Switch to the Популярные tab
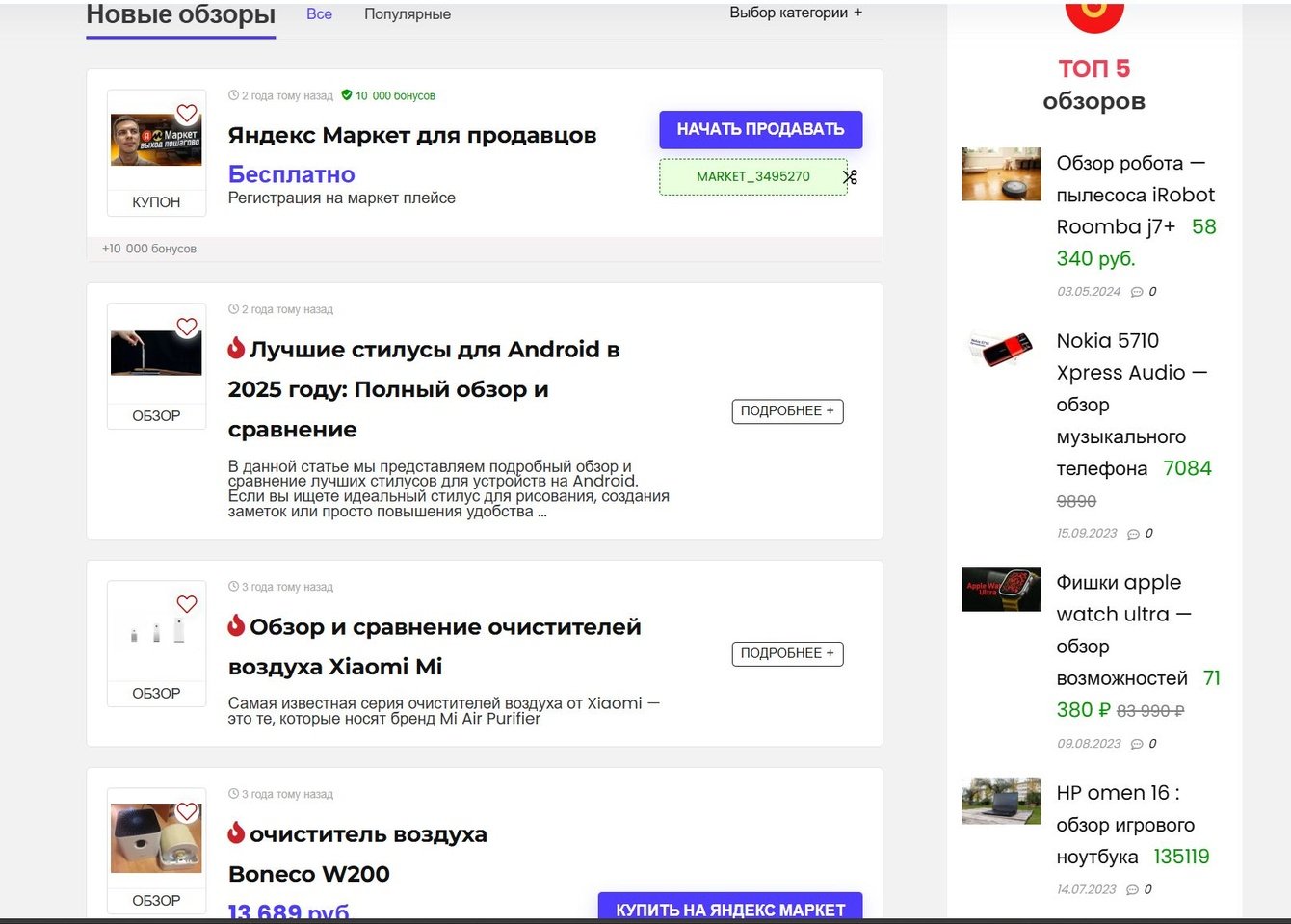Viewport: 1291px width, 924px height. click(408, 14)
